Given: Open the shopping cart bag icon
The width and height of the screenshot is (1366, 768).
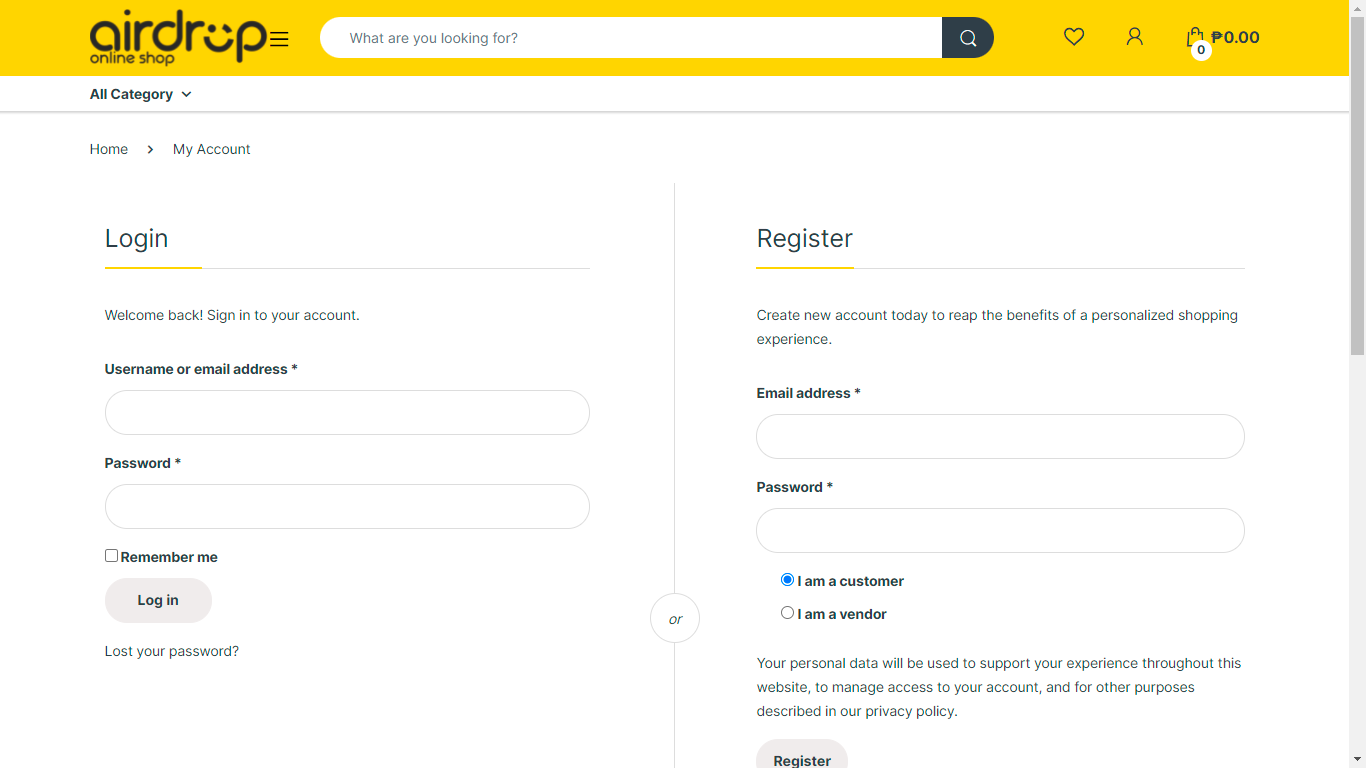Looking at the screenshot, I should click(x=1195, y=38).
